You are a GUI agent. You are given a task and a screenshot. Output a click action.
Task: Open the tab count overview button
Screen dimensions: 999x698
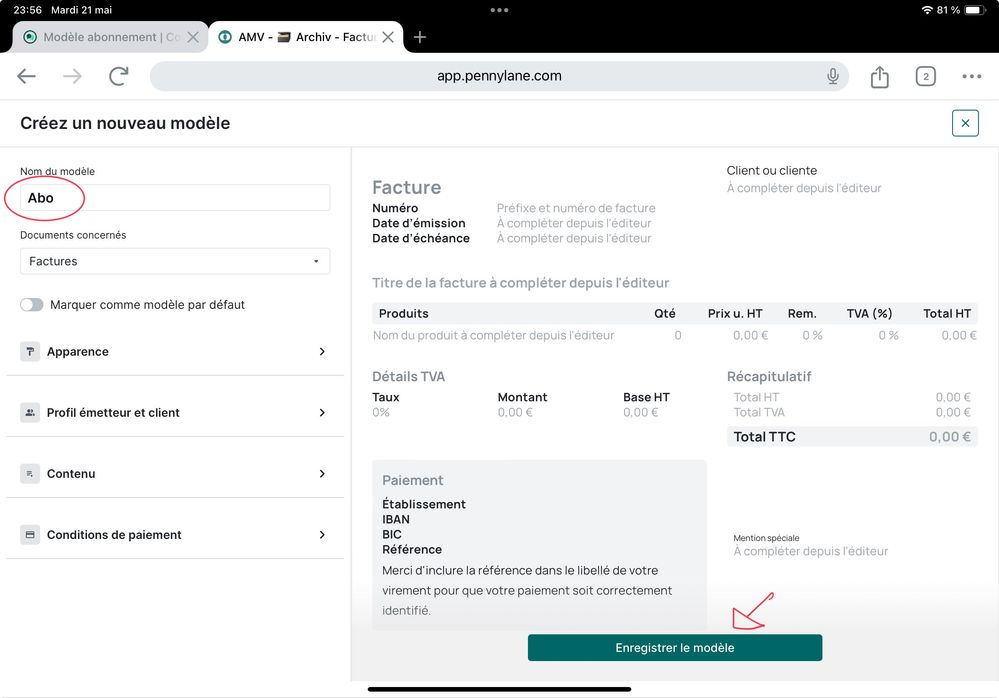point(925,77)
